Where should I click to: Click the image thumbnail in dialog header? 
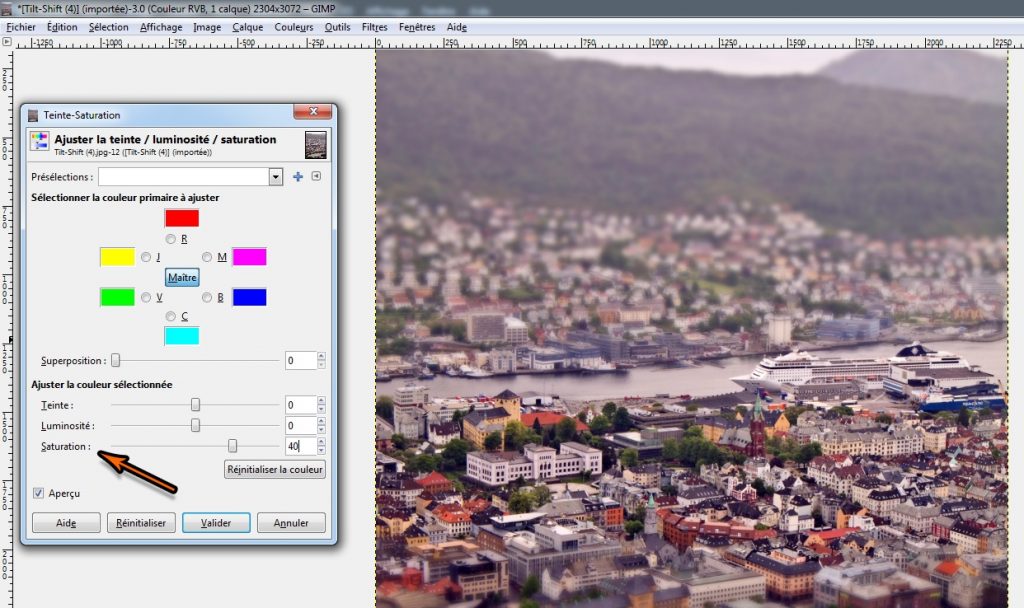click(315, 145)
